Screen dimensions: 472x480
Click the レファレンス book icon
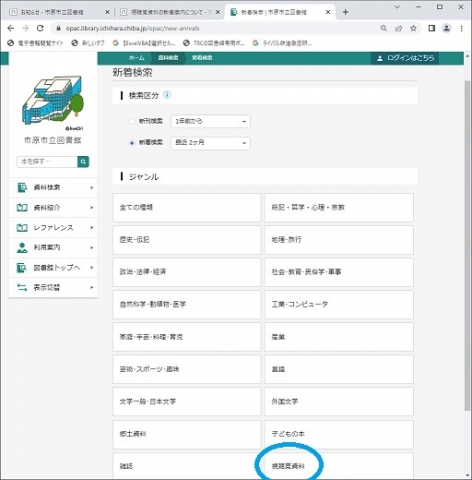[x=22, y=228]
